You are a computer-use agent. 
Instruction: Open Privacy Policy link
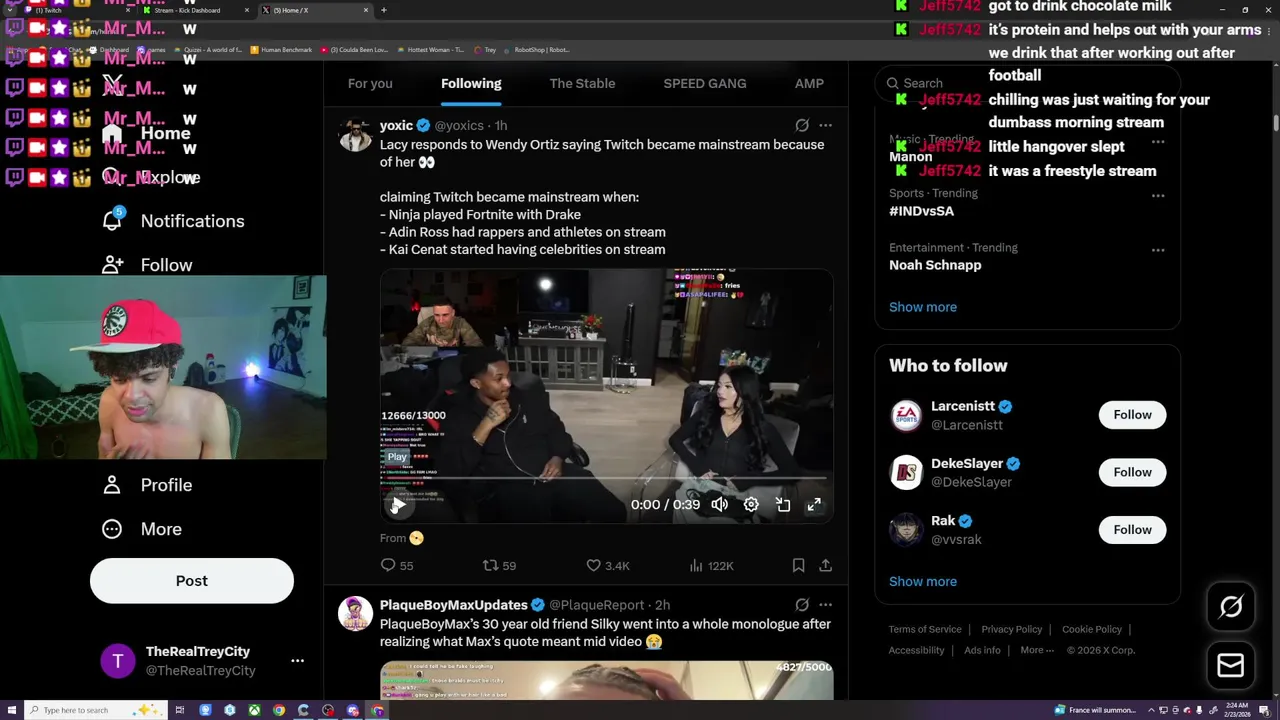click(x=1012, y=629)
